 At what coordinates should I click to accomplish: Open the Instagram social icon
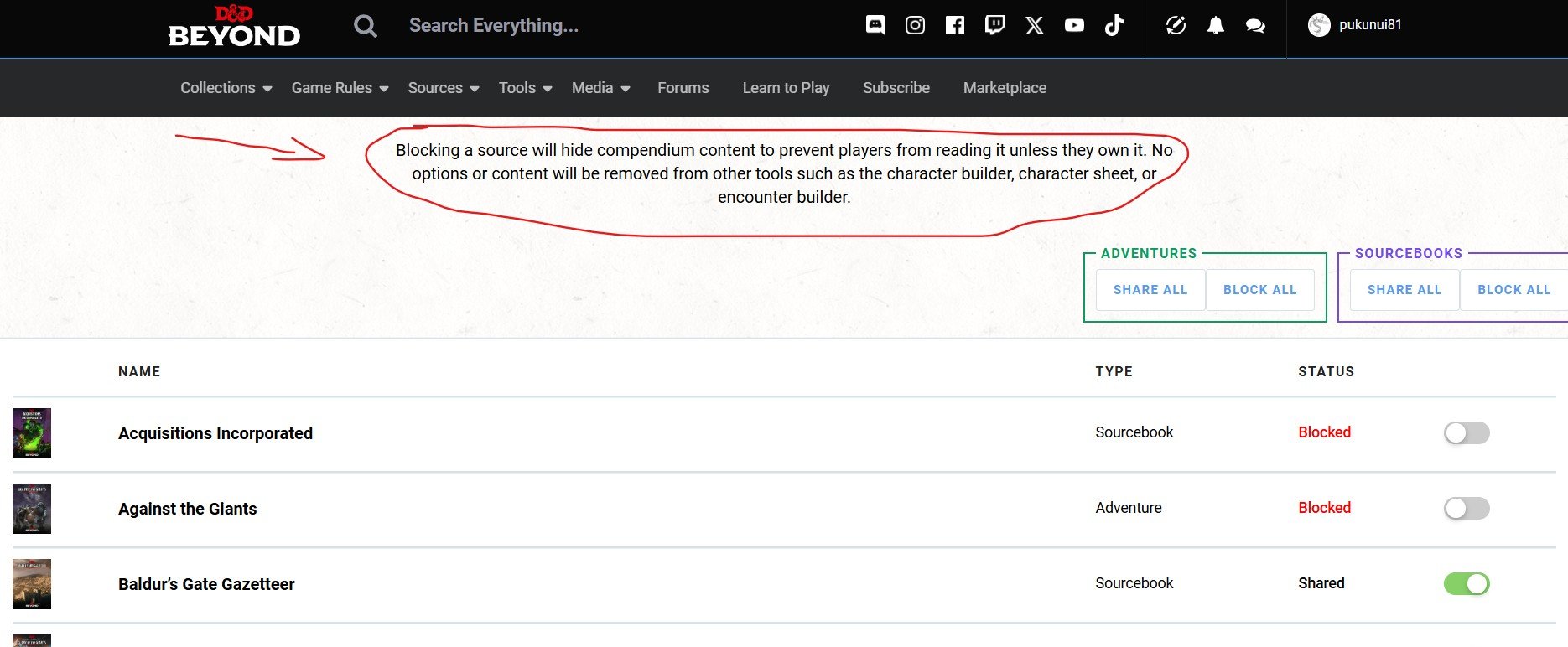point(915,25)
